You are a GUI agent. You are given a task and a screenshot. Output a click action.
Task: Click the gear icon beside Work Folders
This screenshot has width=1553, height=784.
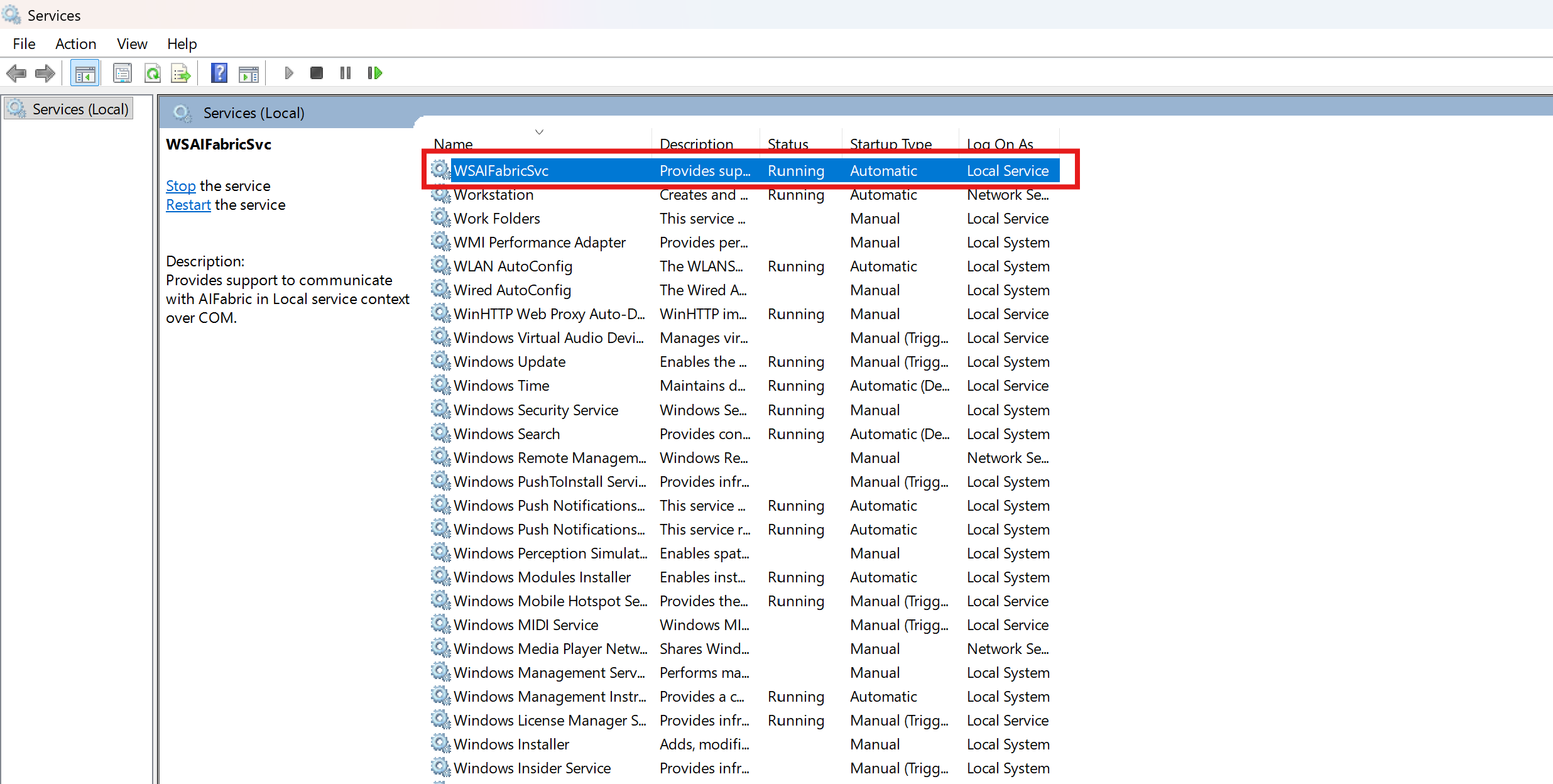coord(441,219)
